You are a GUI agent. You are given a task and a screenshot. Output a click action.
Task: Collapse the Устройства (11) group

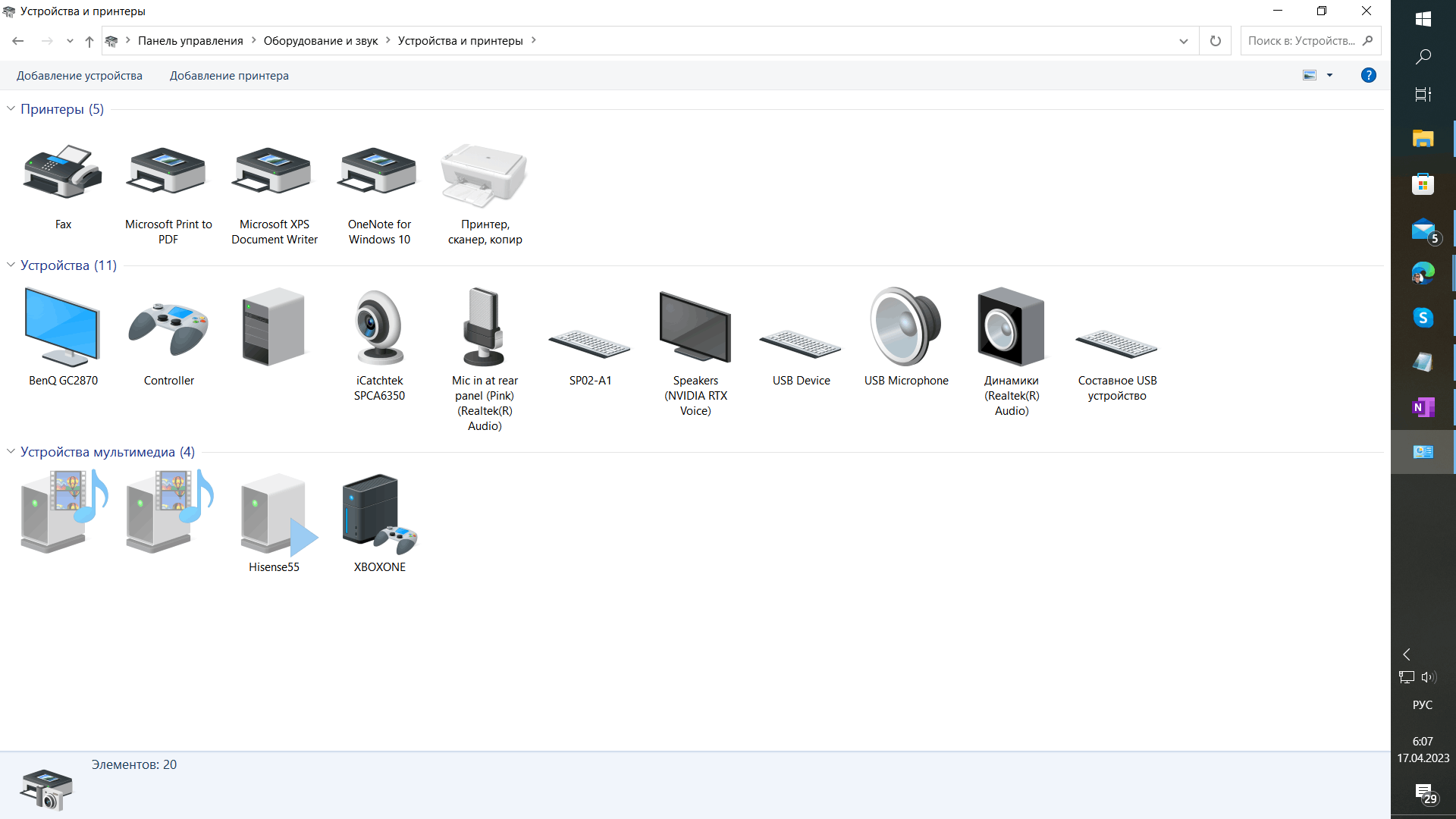(x=11, y=265)
